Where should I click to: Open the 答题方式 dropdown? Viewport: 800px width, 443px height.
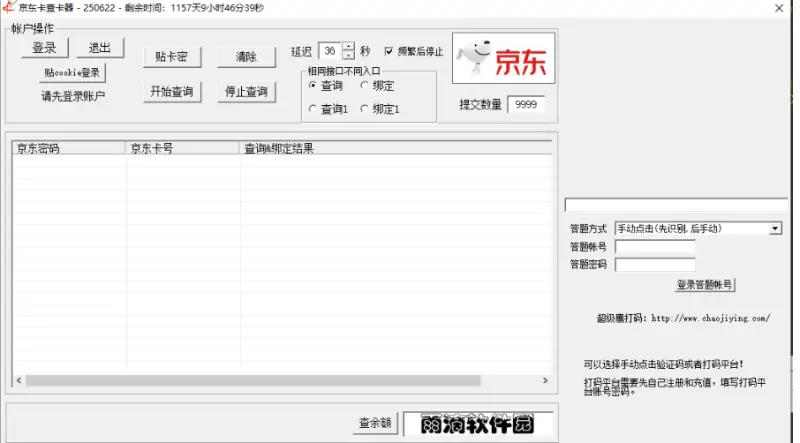tap(776, 228)
